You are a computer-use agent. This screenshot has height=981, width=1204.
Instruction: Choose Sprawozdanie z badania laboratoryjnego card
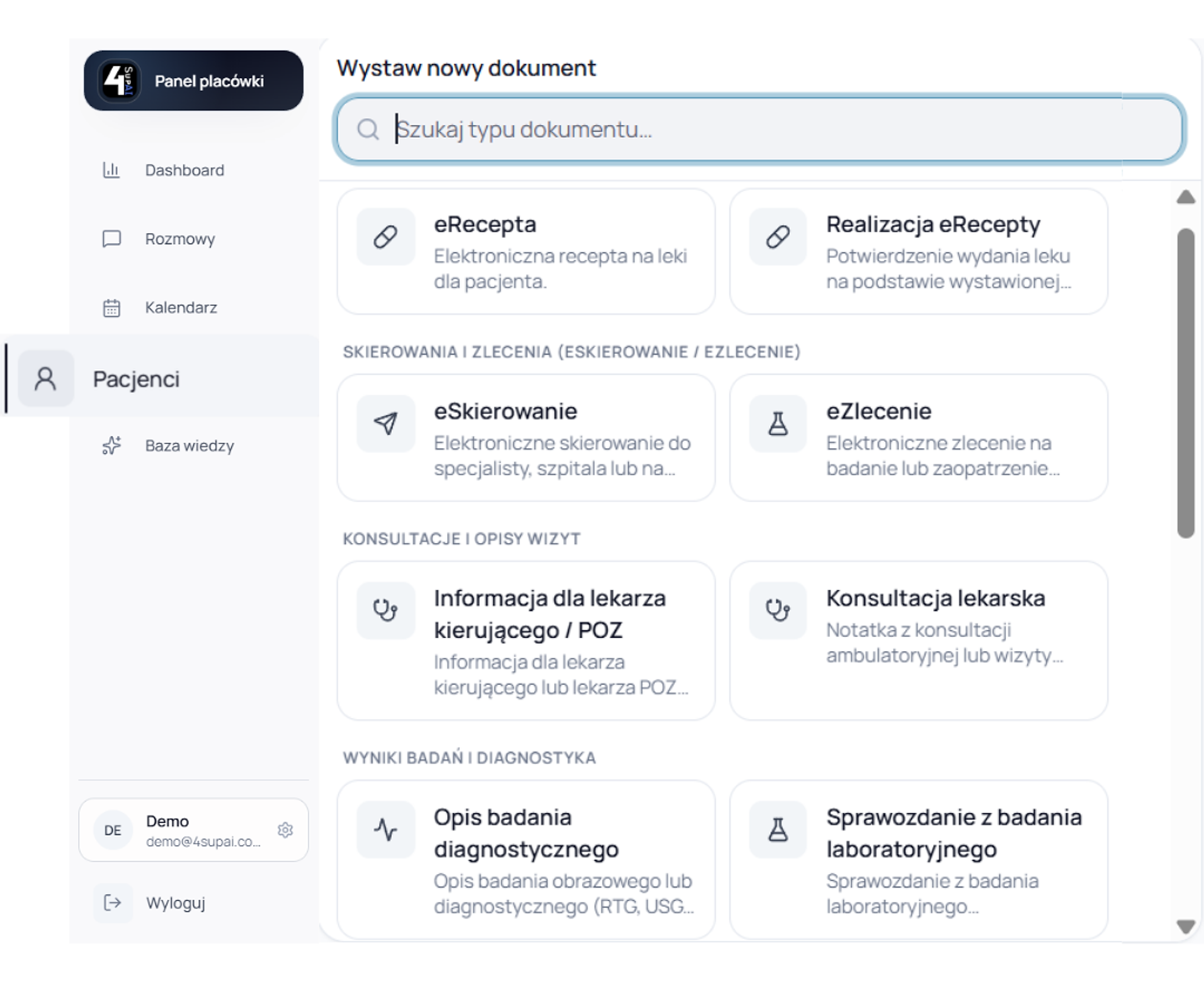(x=918, y=859)
